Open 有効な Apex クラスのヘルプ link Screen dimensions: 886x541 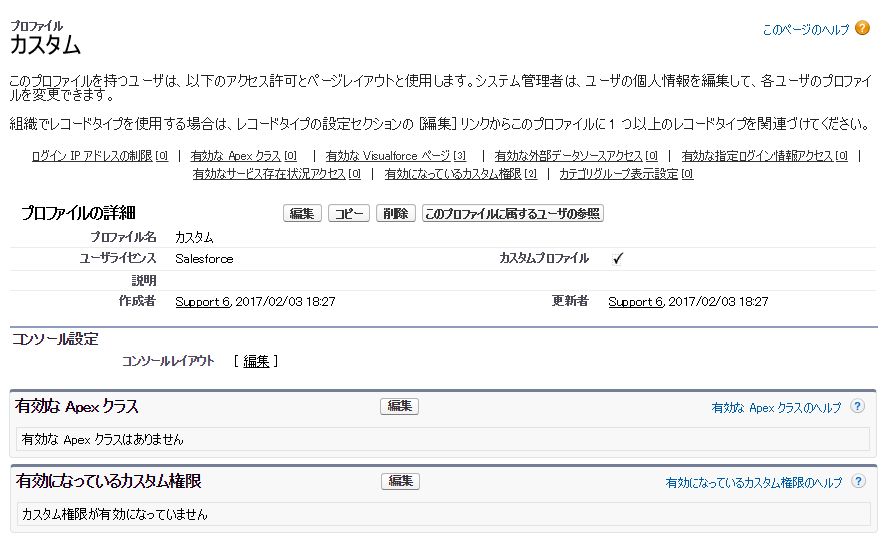pyautogui.click(x=776, y=408)
